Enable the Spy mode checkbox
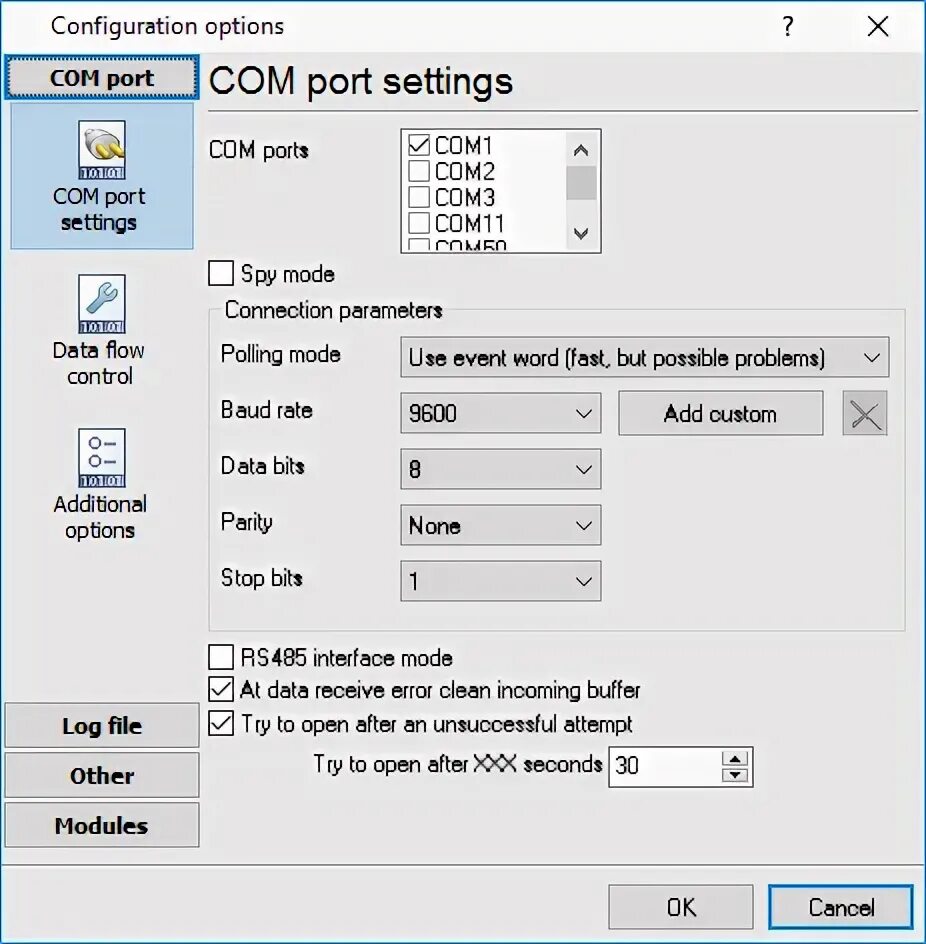926x944 pixels. coord(221,273)
